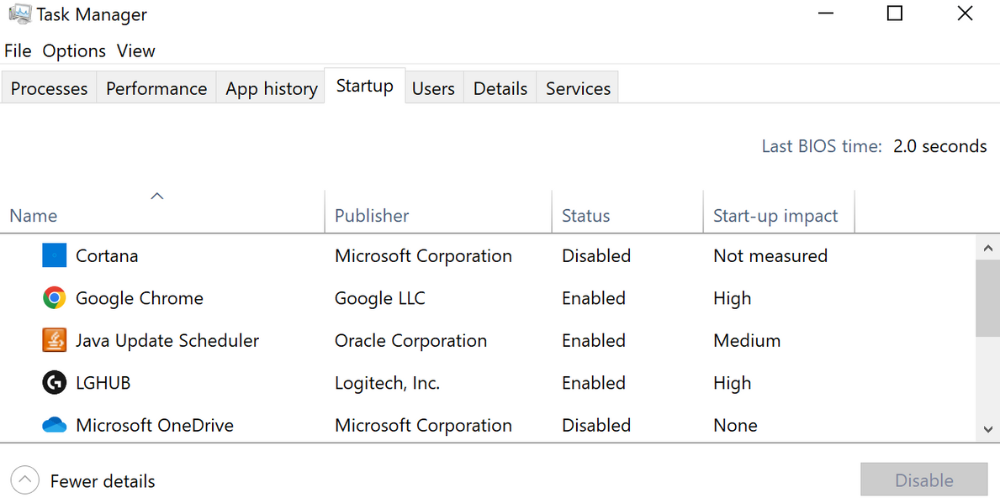Open the App history tab
Image resolution: width=1000 pixels, height=500 pixels.
pos(271,88)
